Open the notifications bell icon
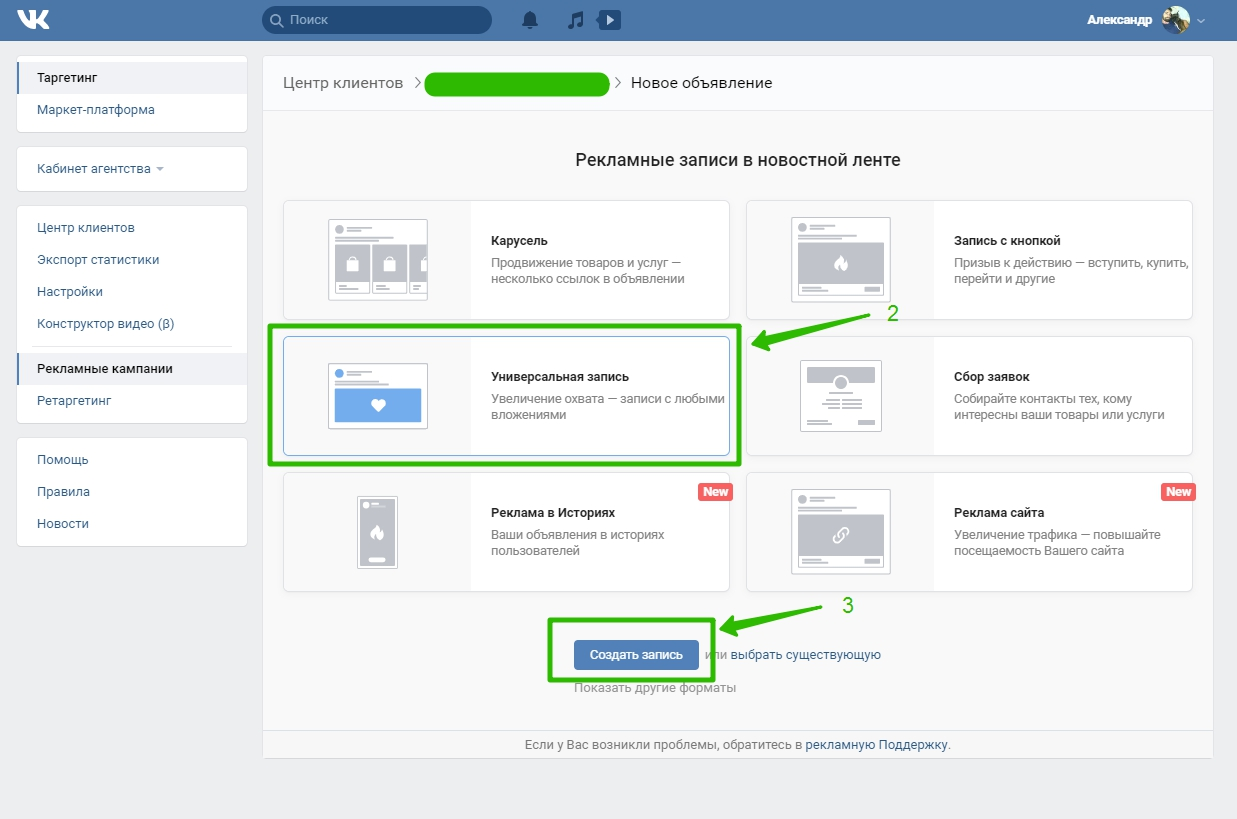1237x819 pixels. pos(530,20)
